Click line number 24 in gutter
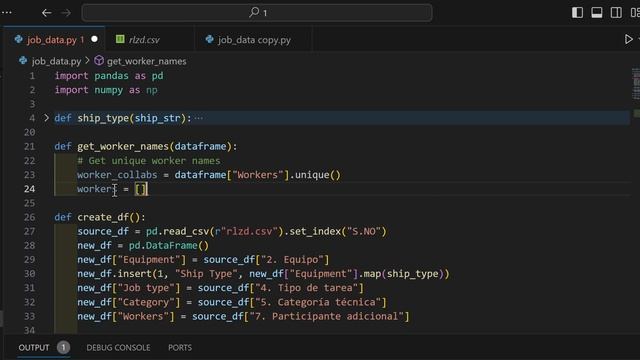Viewport: 640px width, 360px height. click(x=29, y=189)
